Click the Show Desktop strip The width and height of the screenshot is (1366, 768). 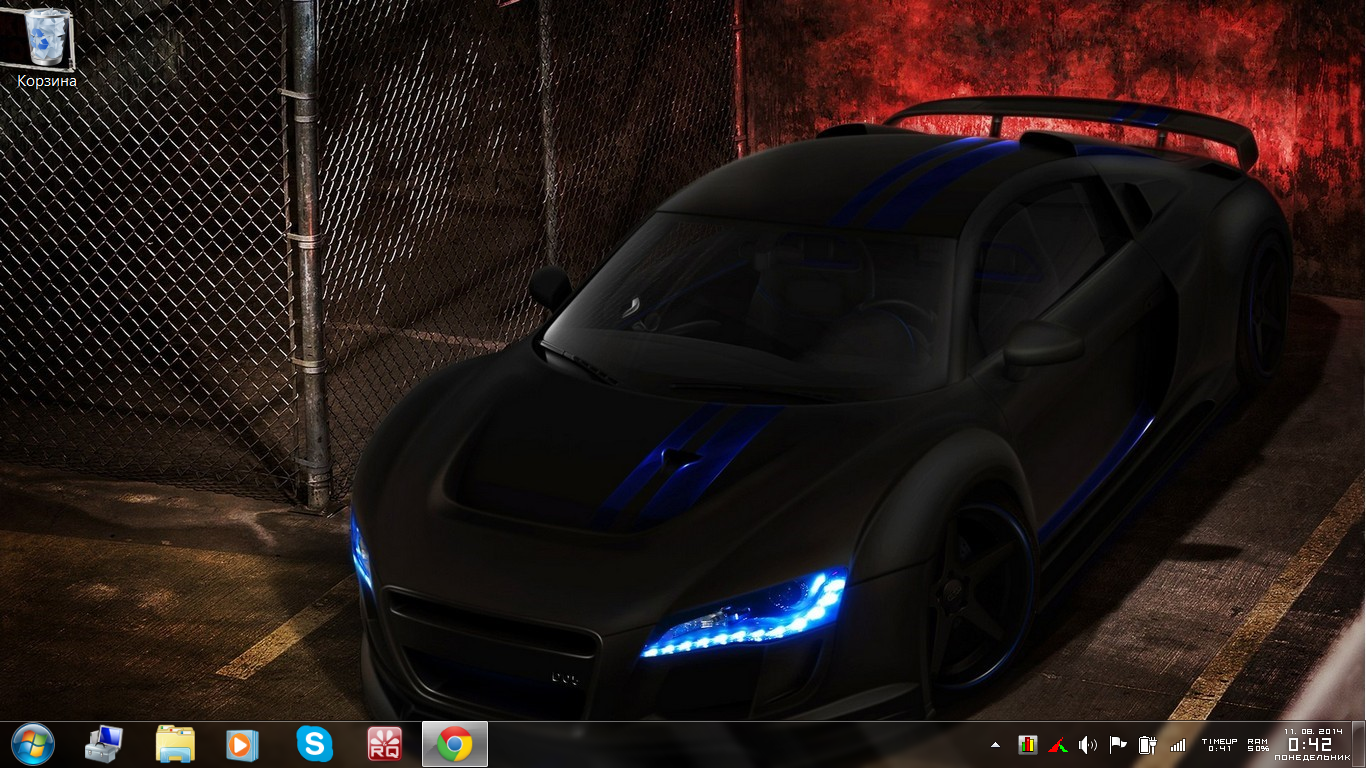(x=1358, y=745)
